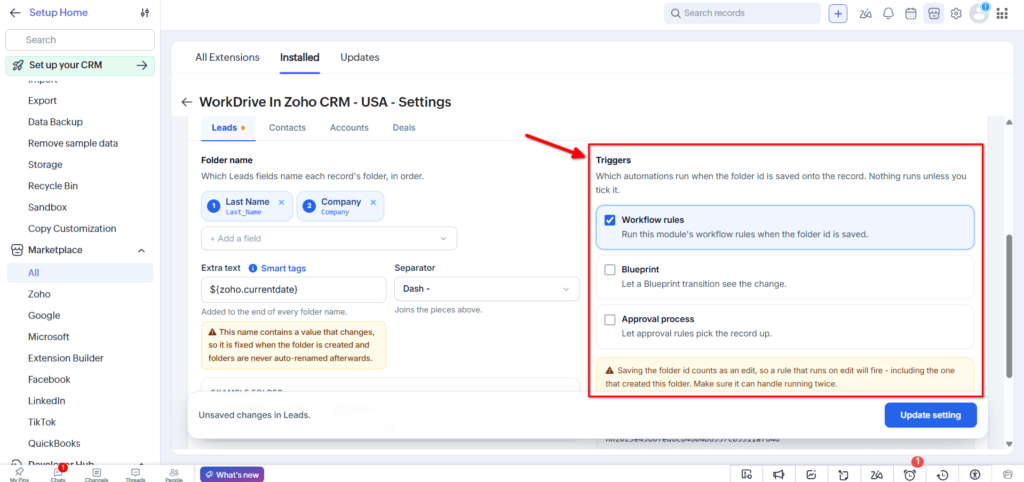Select the Installed tab
1024x482 pixels.
[300, 57]
